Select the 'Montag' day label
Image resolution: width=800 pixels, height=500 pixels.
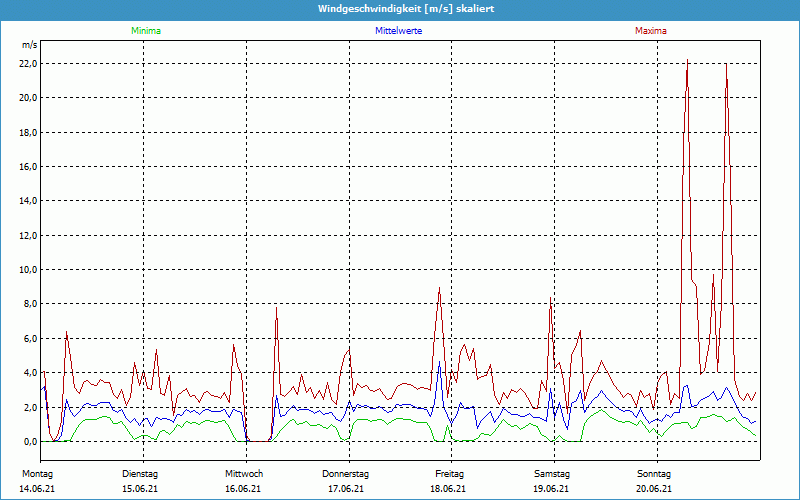[x=37, y=473]
